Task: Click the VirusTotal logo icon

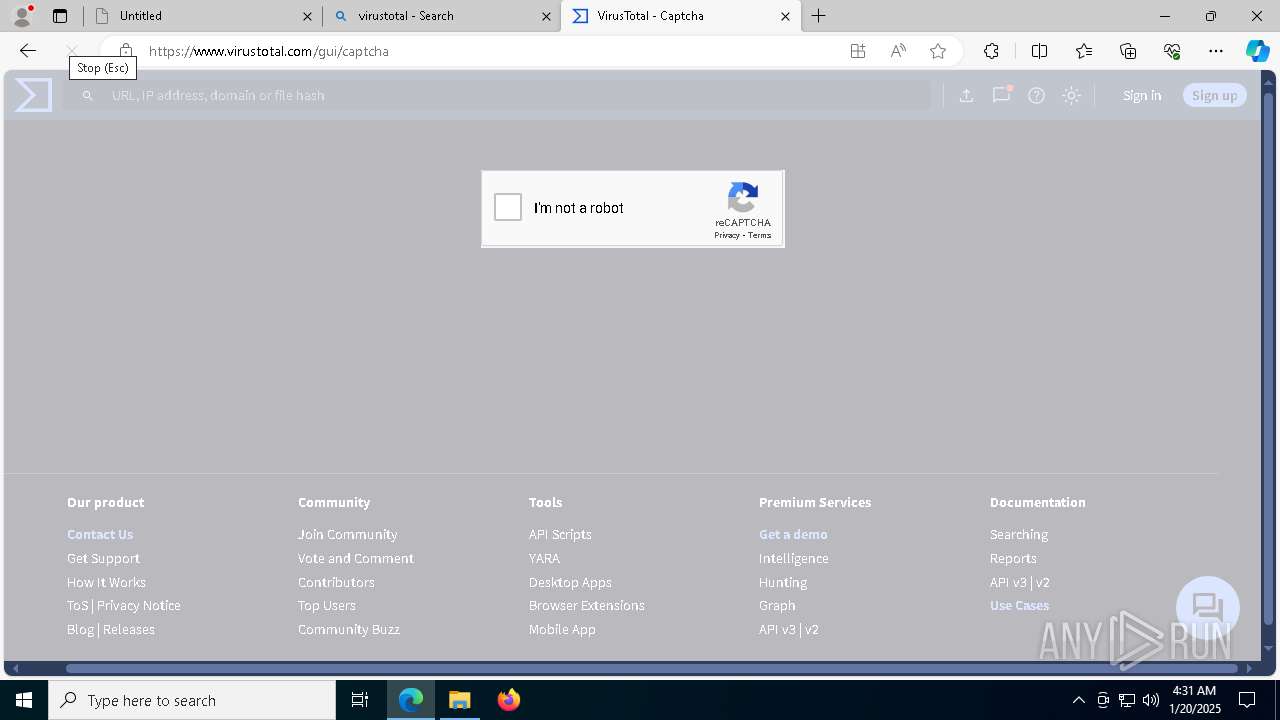Action: click(33, 95)
